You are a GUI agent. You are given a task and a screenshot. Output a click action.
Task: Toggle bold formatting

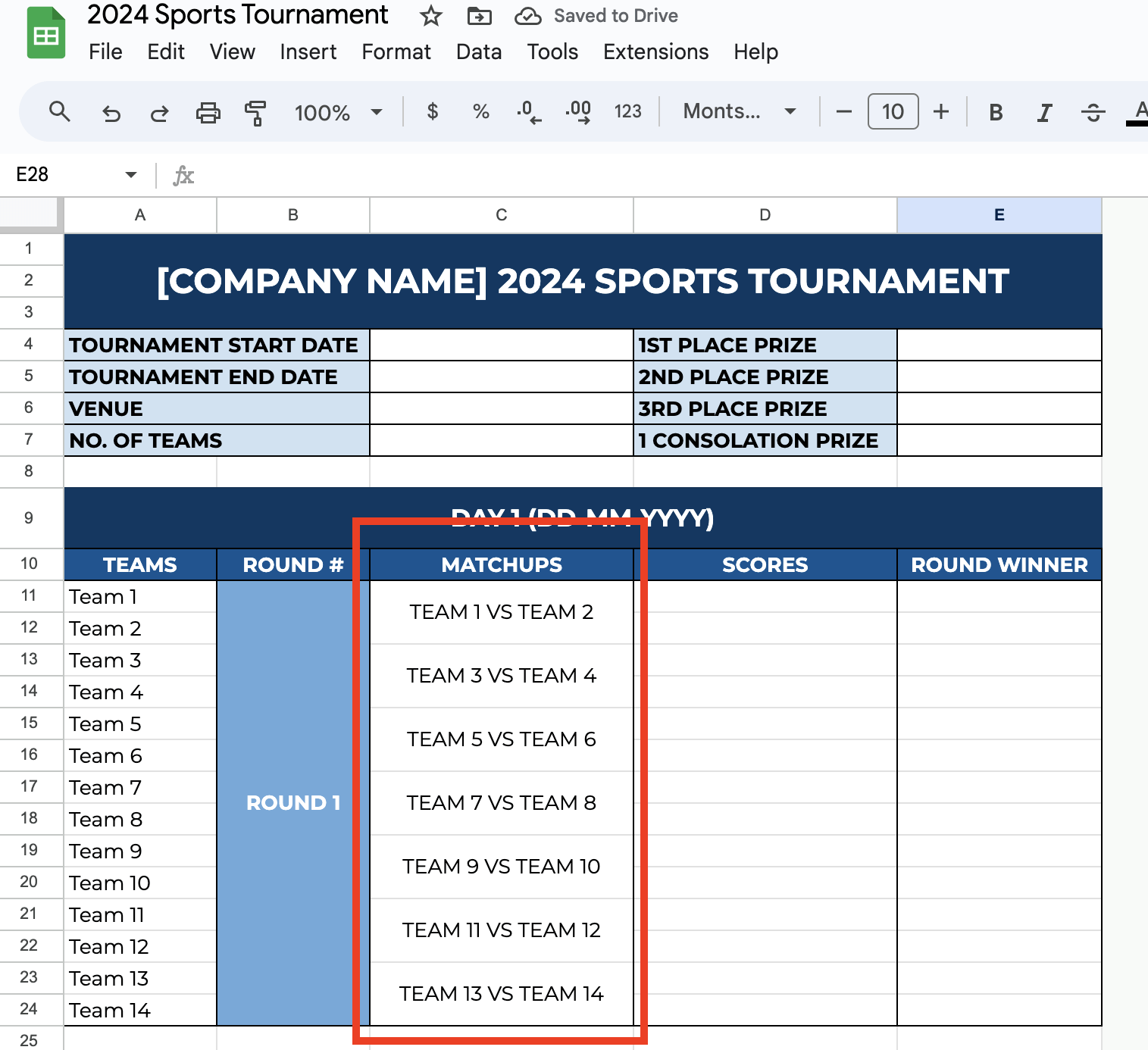click(996, 113)
